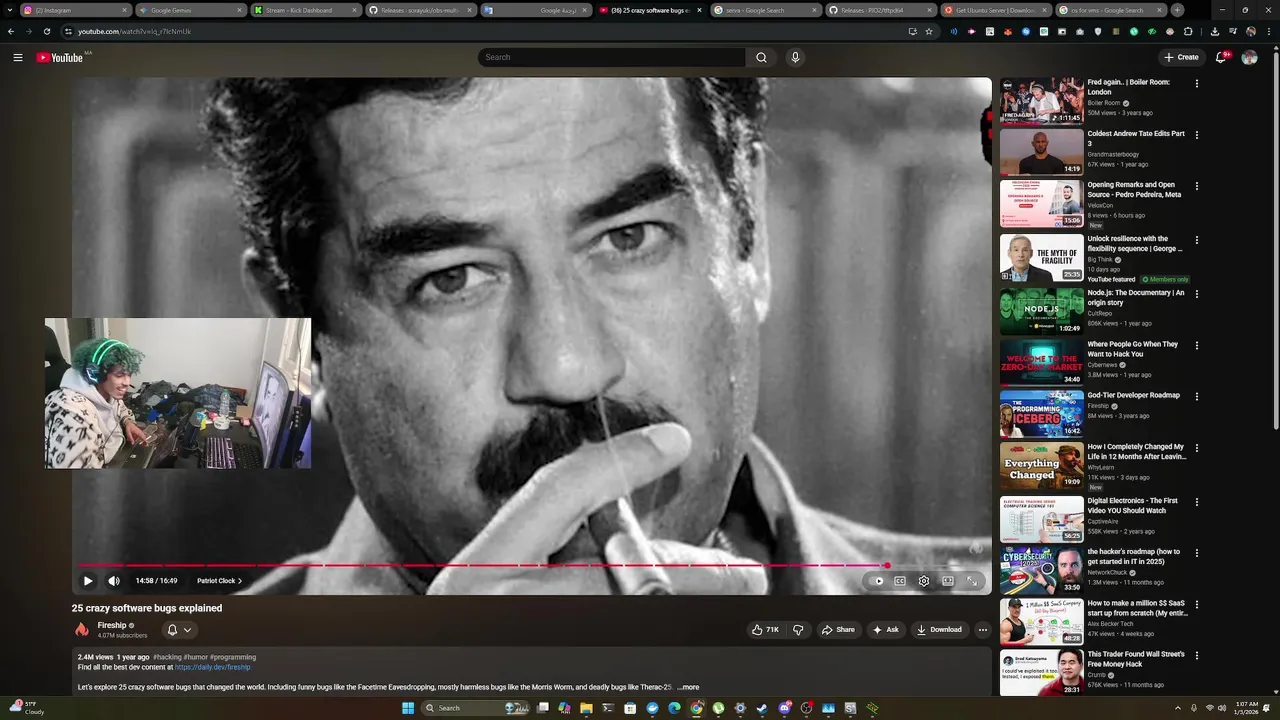Open Node.js Documentary thumbnail

pyautogui.click(x=1041, y=311)
